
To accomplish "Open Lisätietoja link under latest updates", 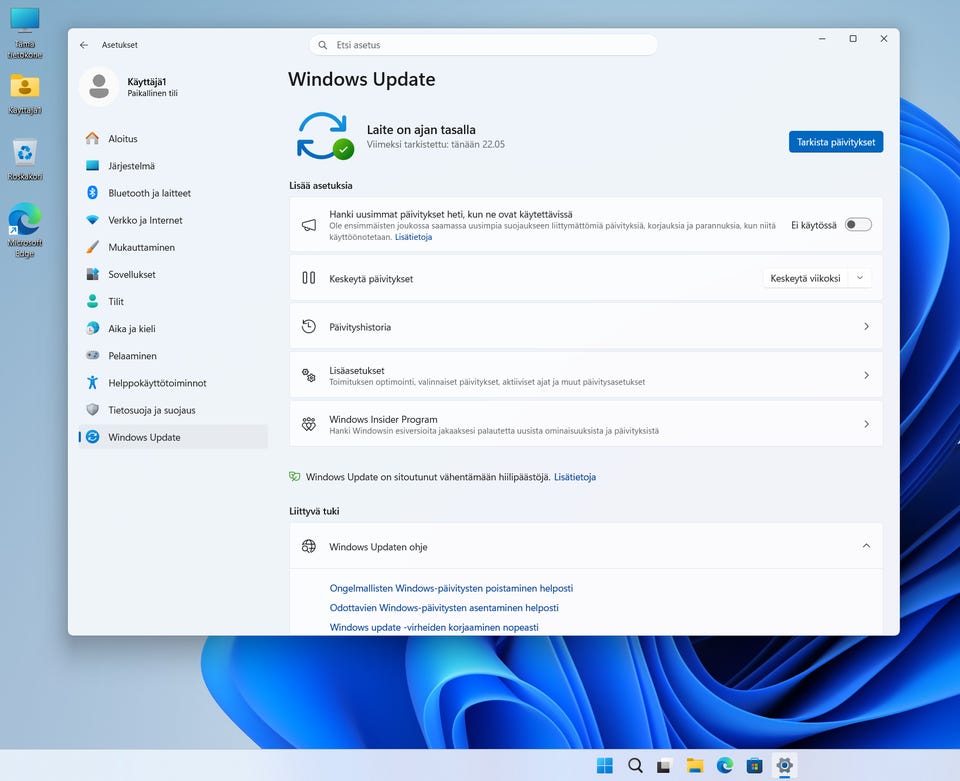I will point(413,237).
